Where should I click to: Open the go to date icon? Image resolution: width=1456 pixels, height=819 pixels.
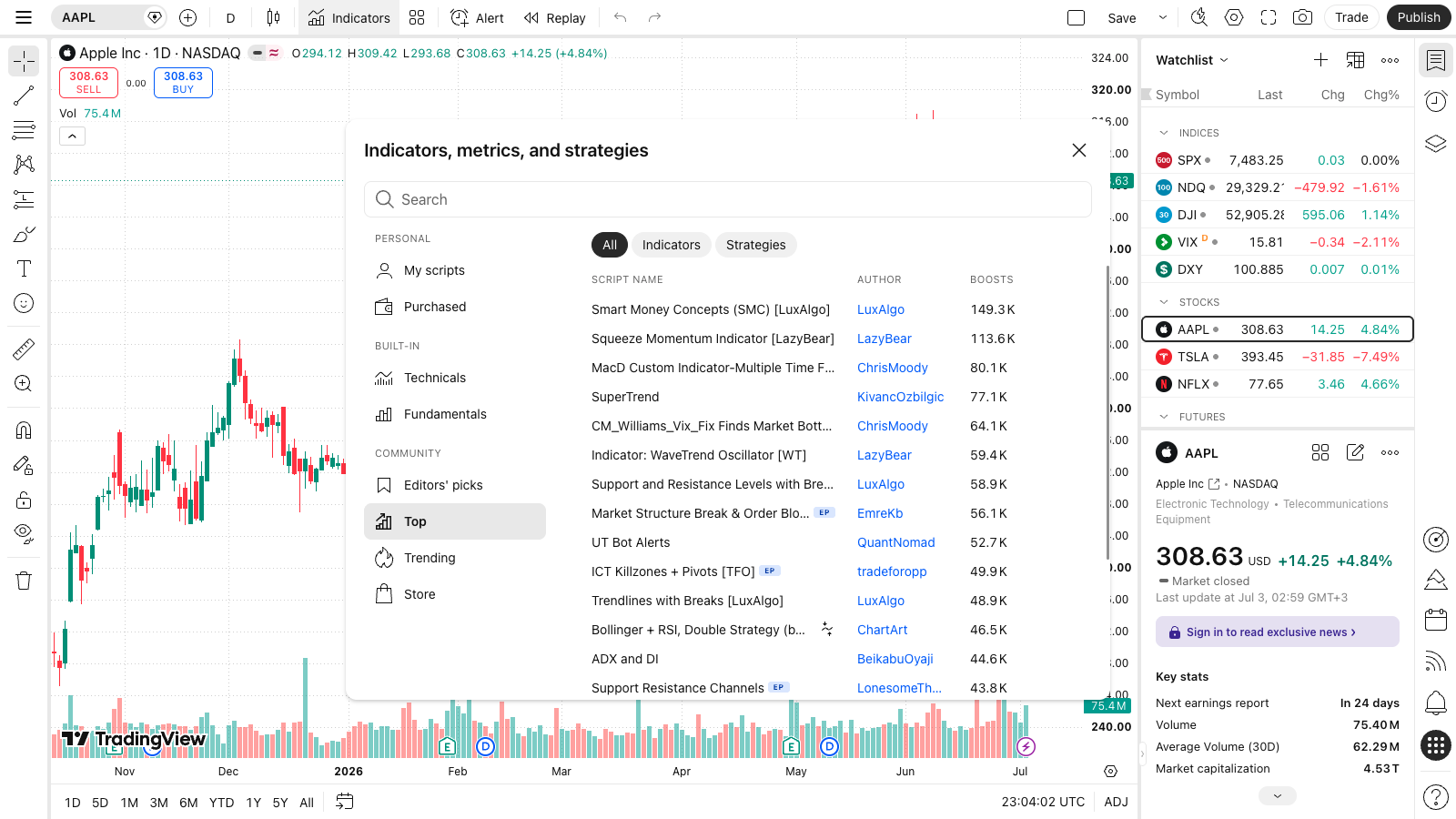coord(344,802)
